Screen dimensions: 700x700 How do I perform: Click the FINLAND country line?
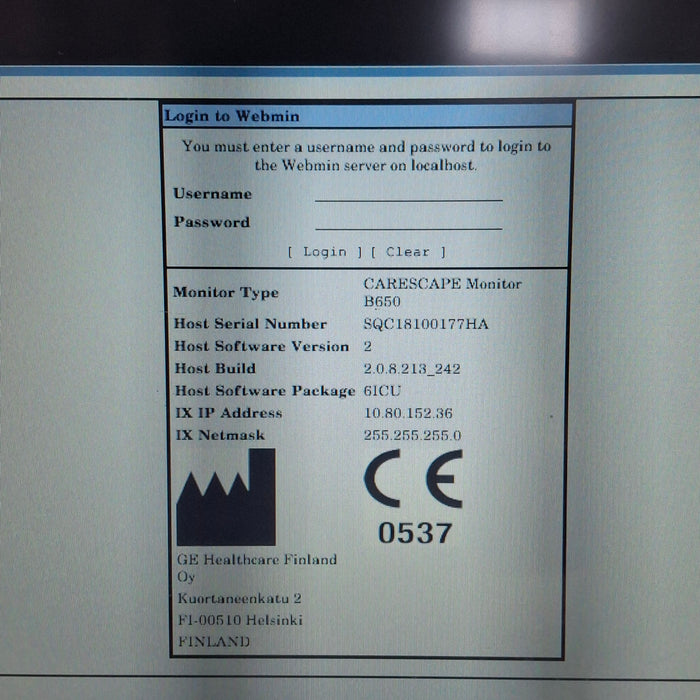coord(214,642)
